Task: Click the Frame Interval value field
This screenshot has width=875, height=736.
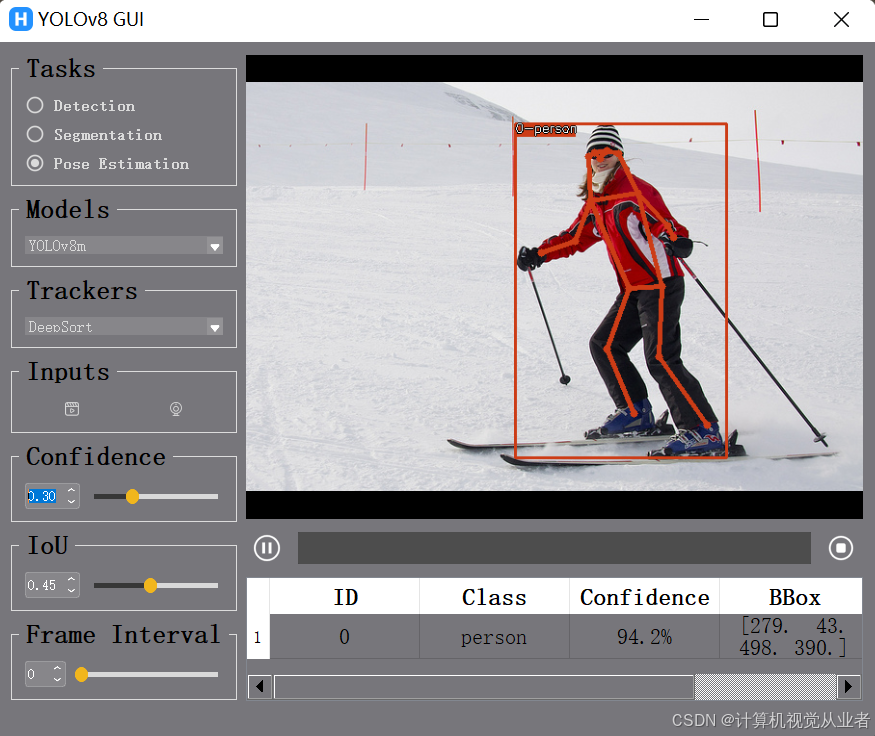Action: tap(38, 674)
